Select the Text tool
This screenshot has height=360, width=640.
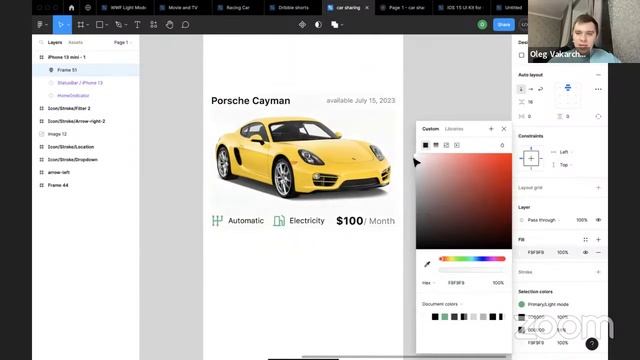point(138,25)
